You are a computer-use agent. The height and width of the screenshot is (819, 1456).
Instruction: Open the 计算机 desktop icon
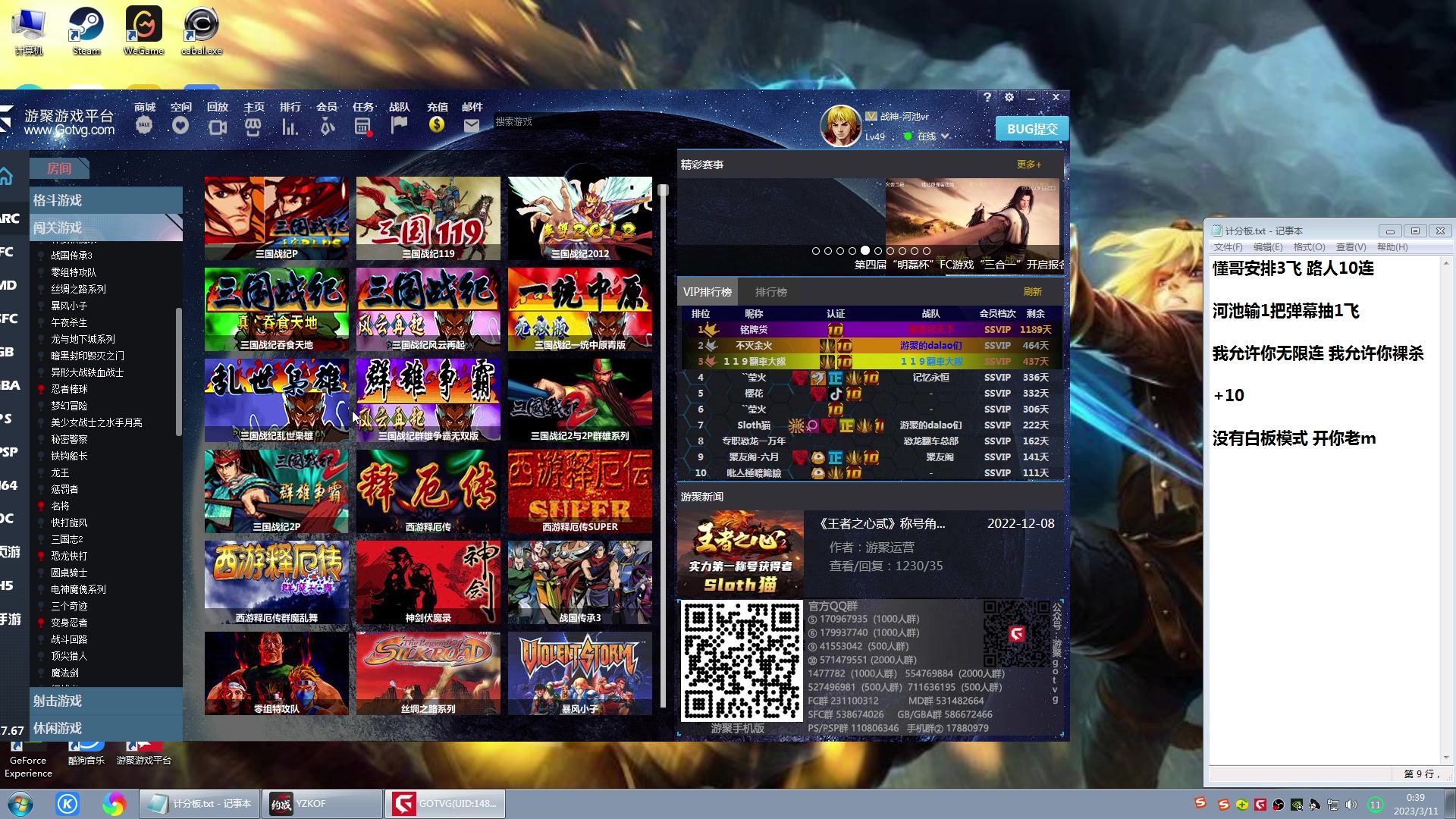pos(29,31)
